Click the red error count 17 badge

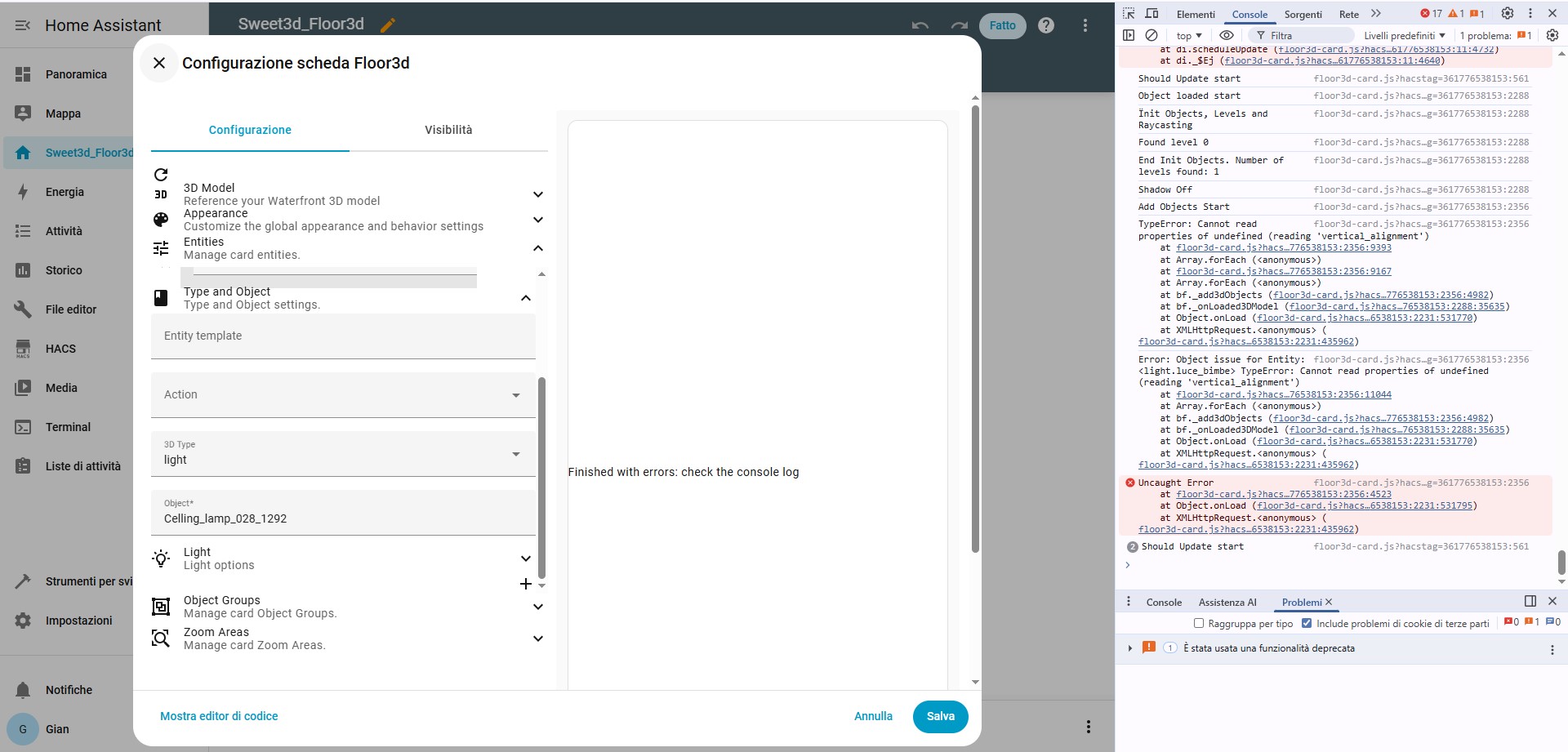click(1432, 14)
